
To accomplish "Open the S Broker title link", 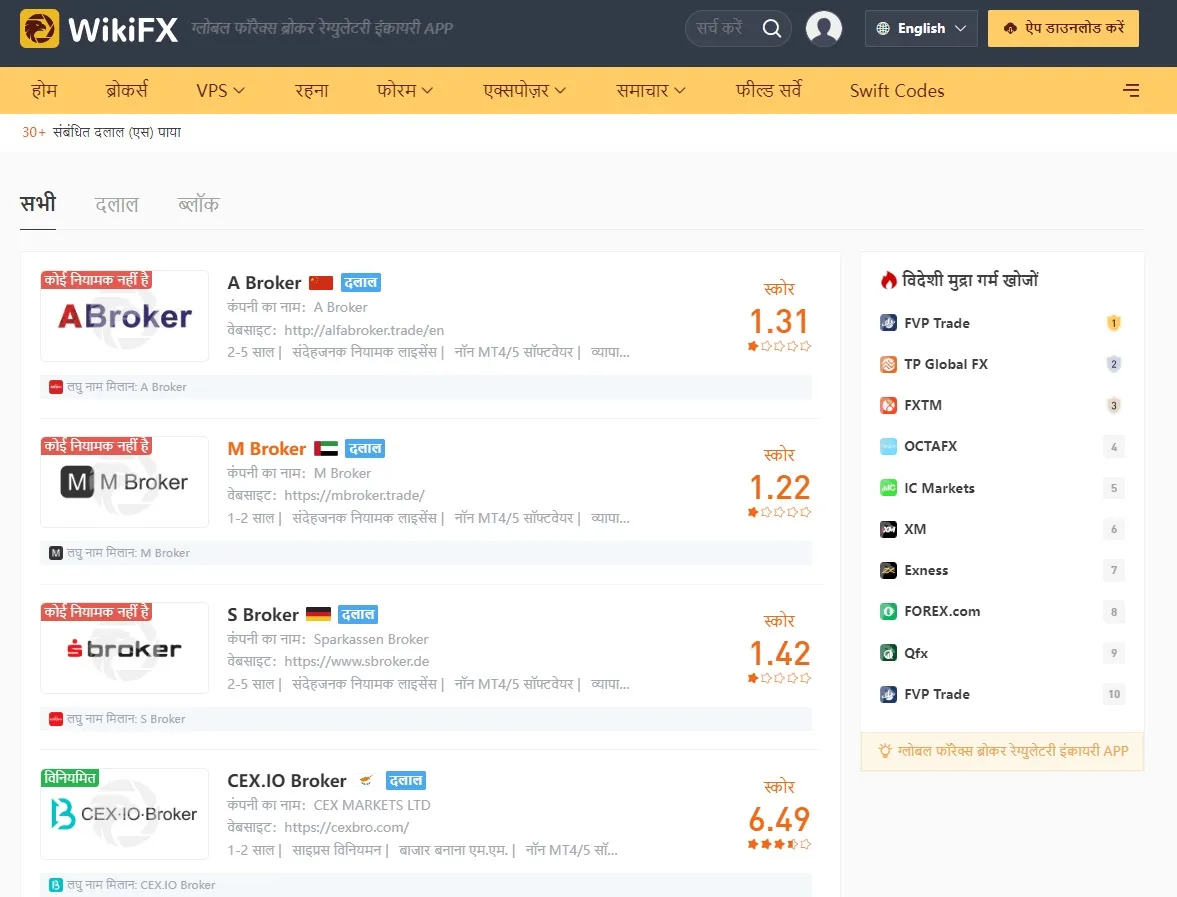I will coord(263,615).
